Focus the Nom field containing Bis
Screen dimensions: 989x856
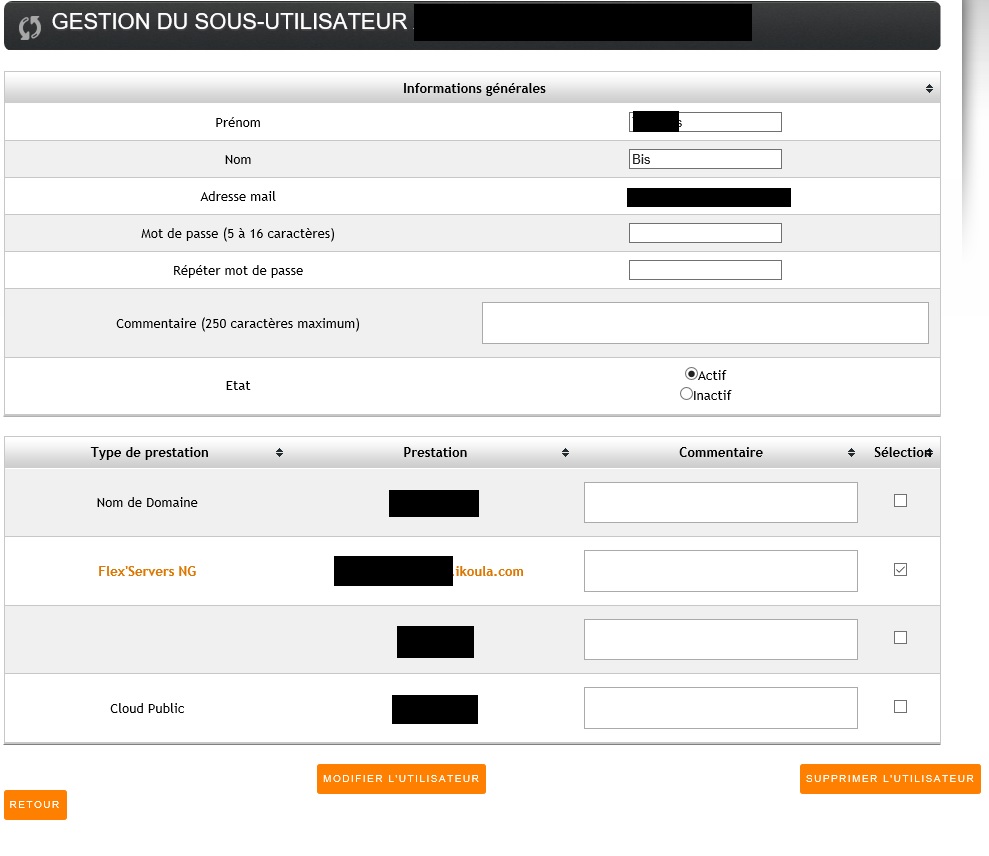(705, 159)
